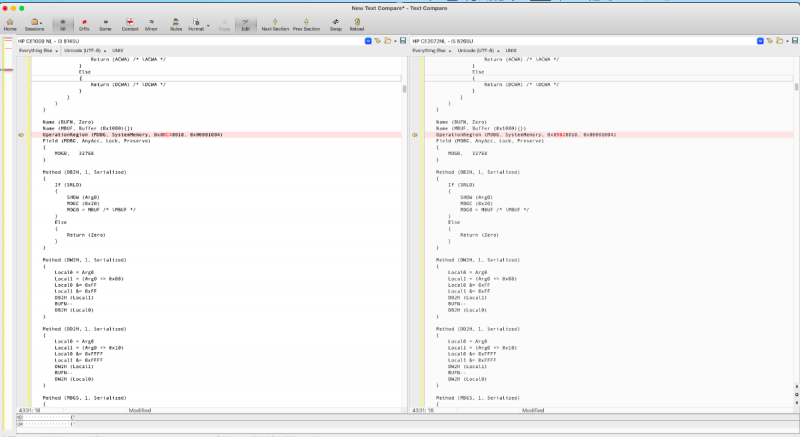Show only differences with Diffs
The width and height of the screenshot is (800, 437).
click(84, 24)
